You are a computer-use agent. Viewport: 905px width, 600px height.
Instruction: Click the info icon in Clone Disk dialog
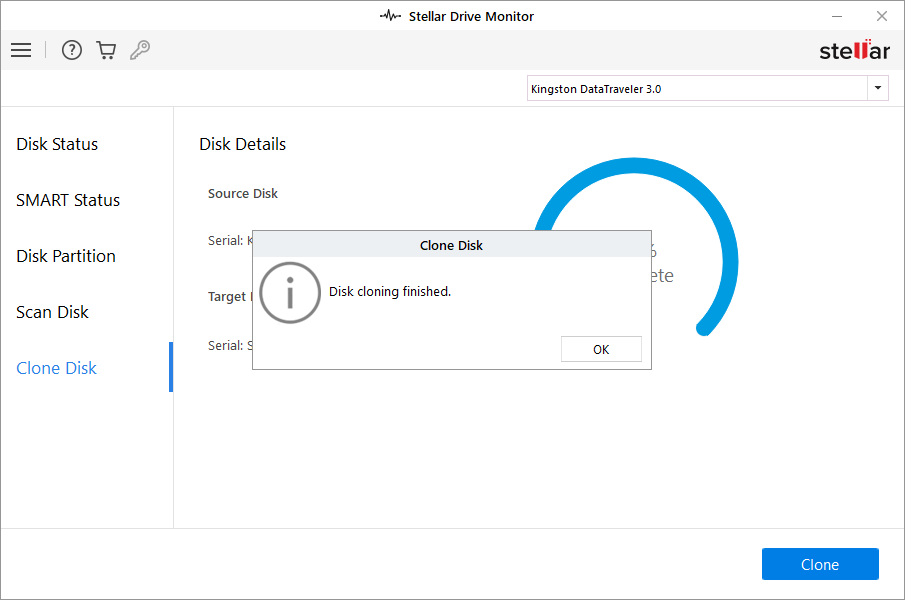290,292
